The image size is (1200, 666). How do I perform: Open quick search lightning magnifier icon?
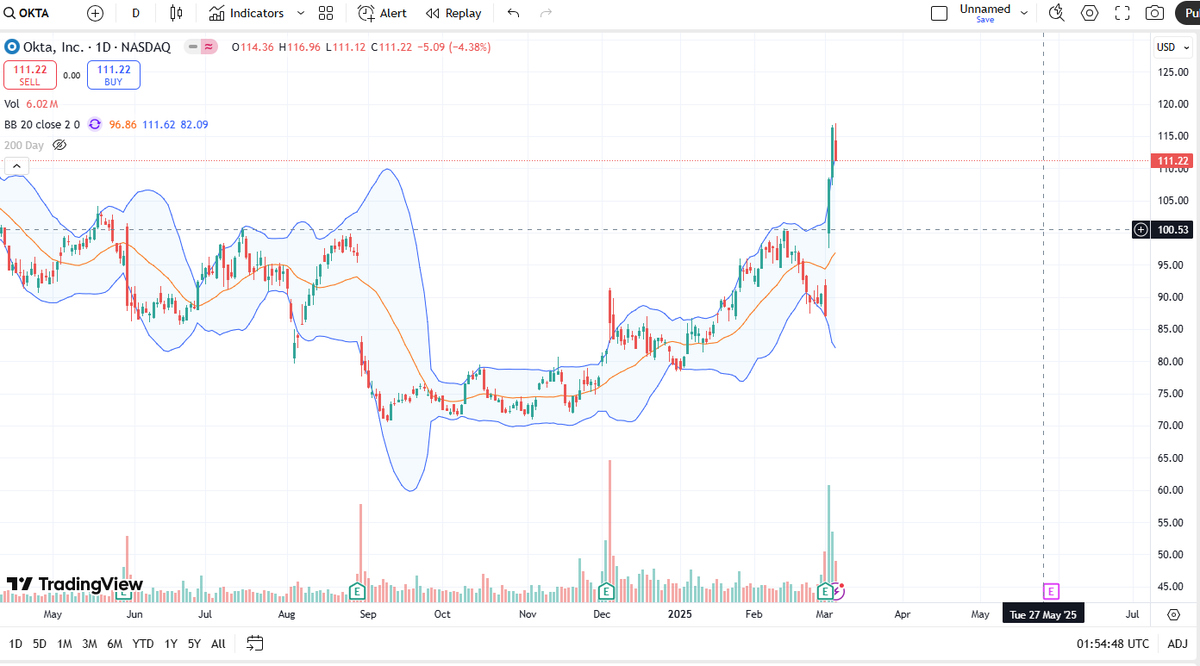[x=1057, y=13]
